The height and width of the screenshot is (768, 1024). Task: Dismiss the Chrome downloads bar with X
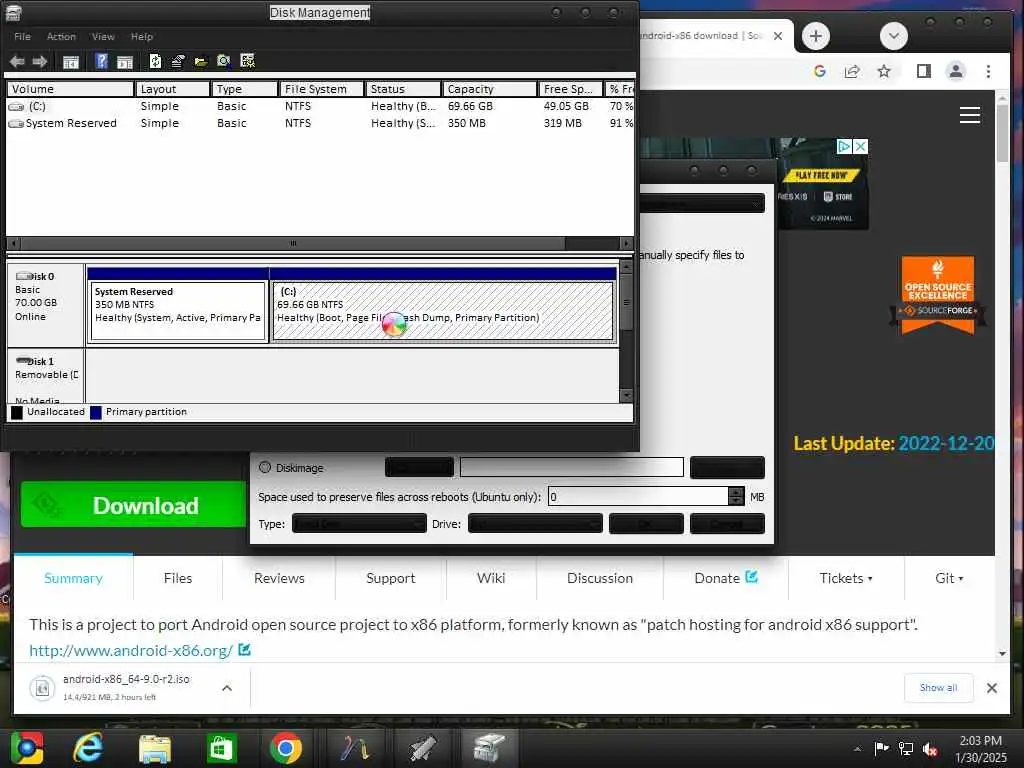(992, 688)
